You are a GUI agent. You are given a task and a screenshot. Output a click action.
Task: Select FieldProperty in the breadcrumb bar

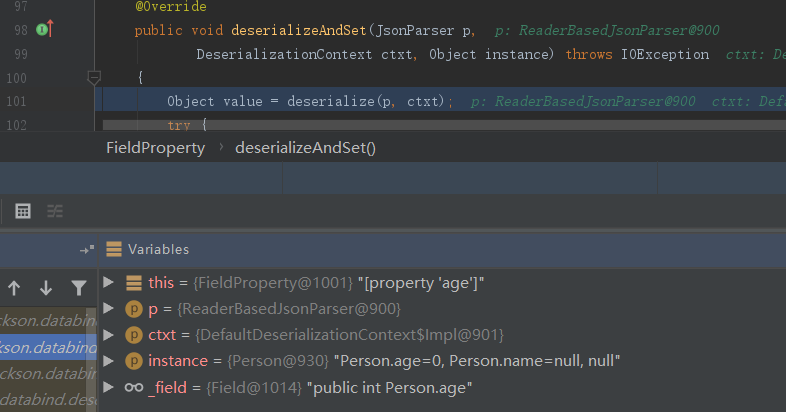pos(155,147)
